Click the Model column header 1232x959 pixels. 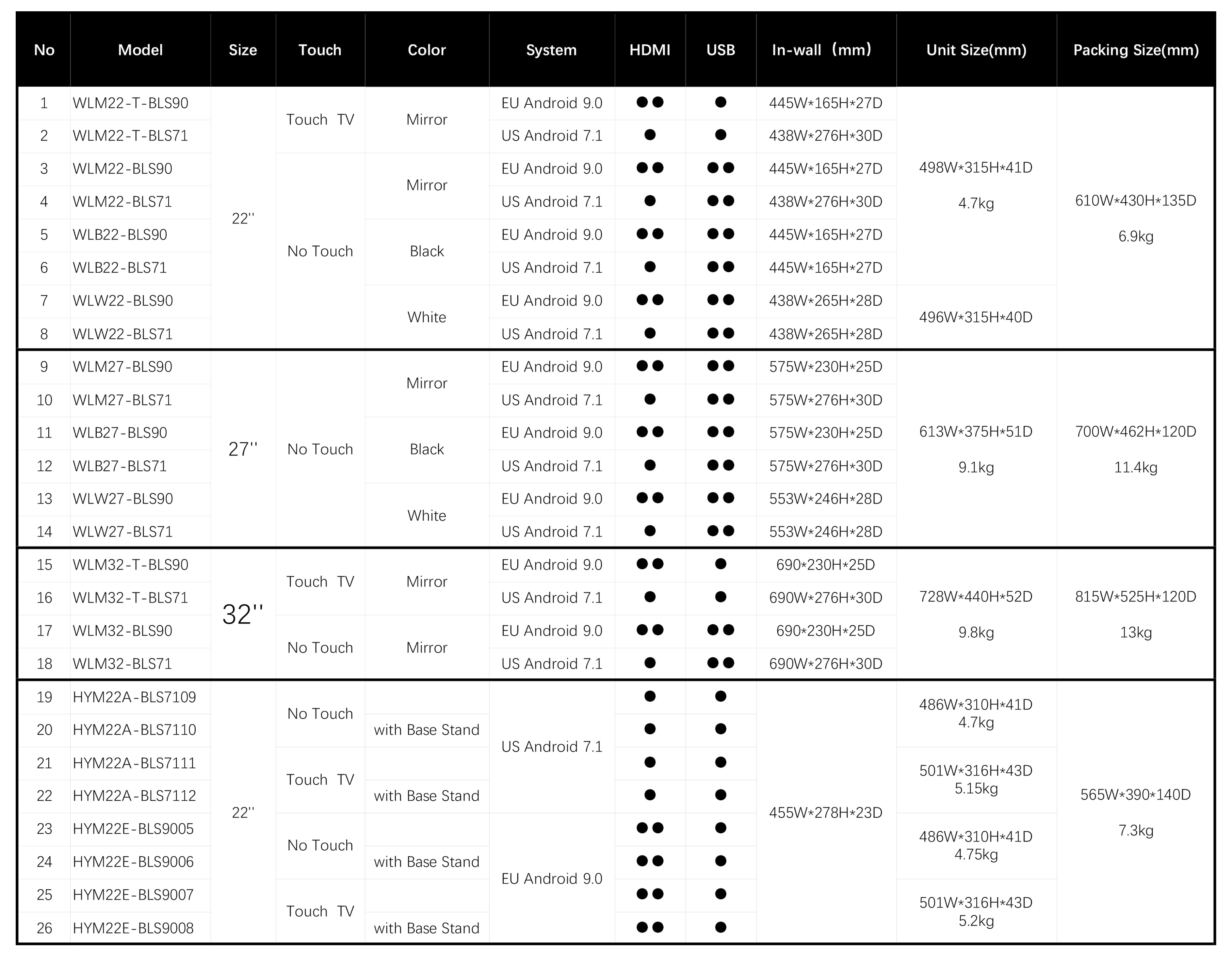click(x=140, y=50)
